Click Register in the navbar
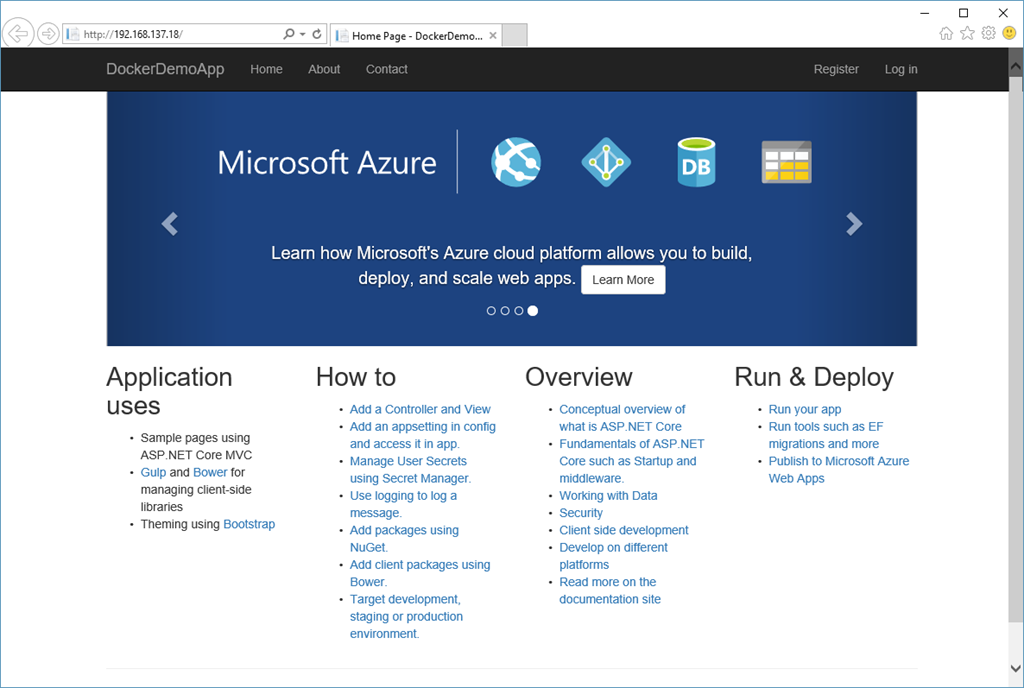The image size is (1024, 688). point(836,69)
